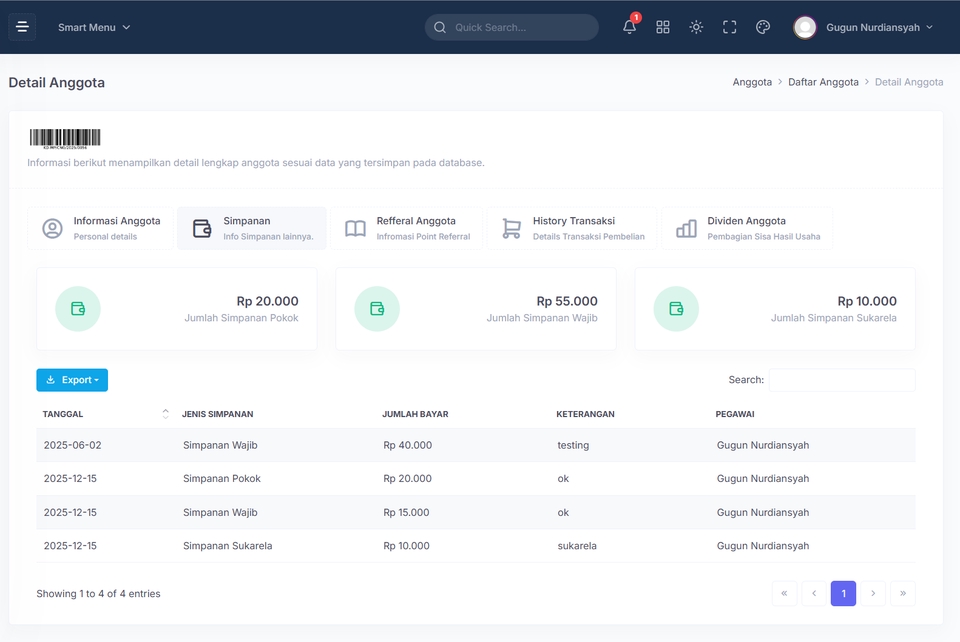Viewport: 960px width, 642px height.
Task: Sort table by Tanggal arrows icon
Action: pyautogui.click(x=165, y=414)
